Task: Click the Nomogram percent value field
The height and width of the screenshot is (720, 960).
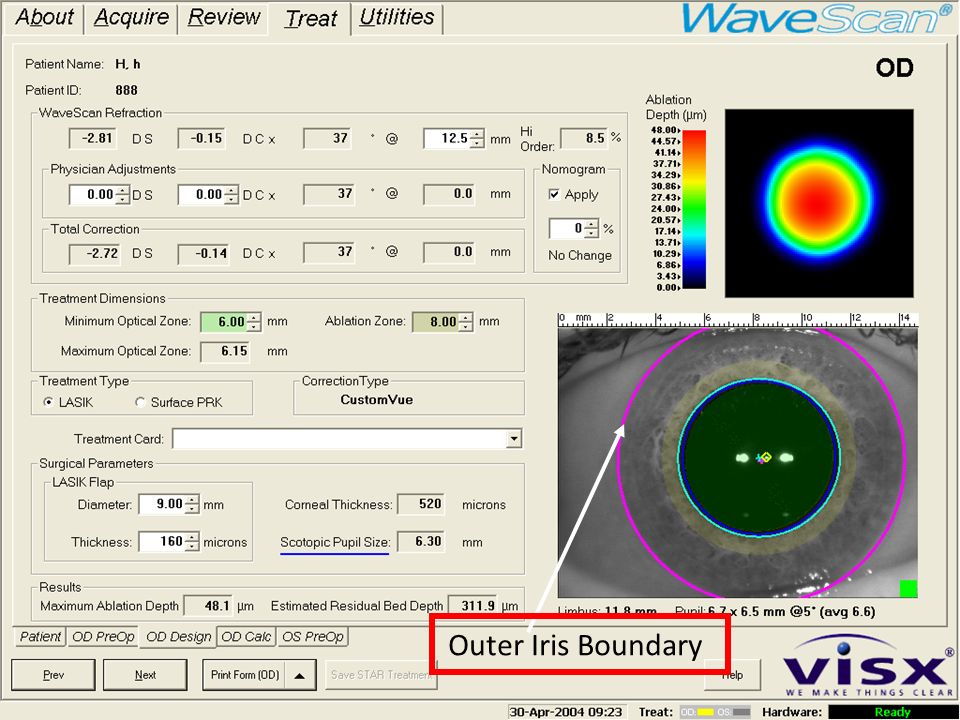Action: click(566, 229)
